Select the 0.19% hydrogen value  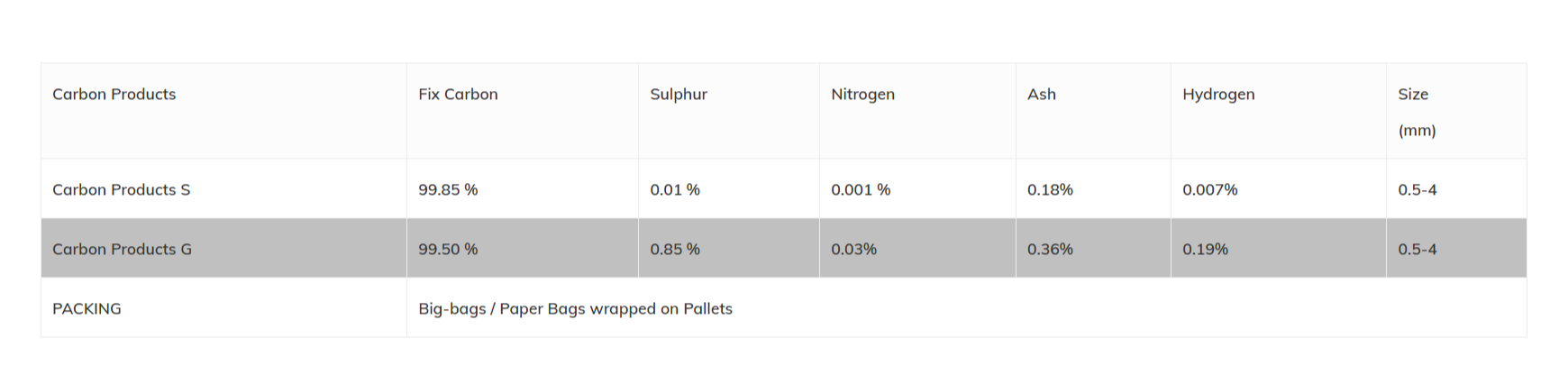(x=1205, y=250)
